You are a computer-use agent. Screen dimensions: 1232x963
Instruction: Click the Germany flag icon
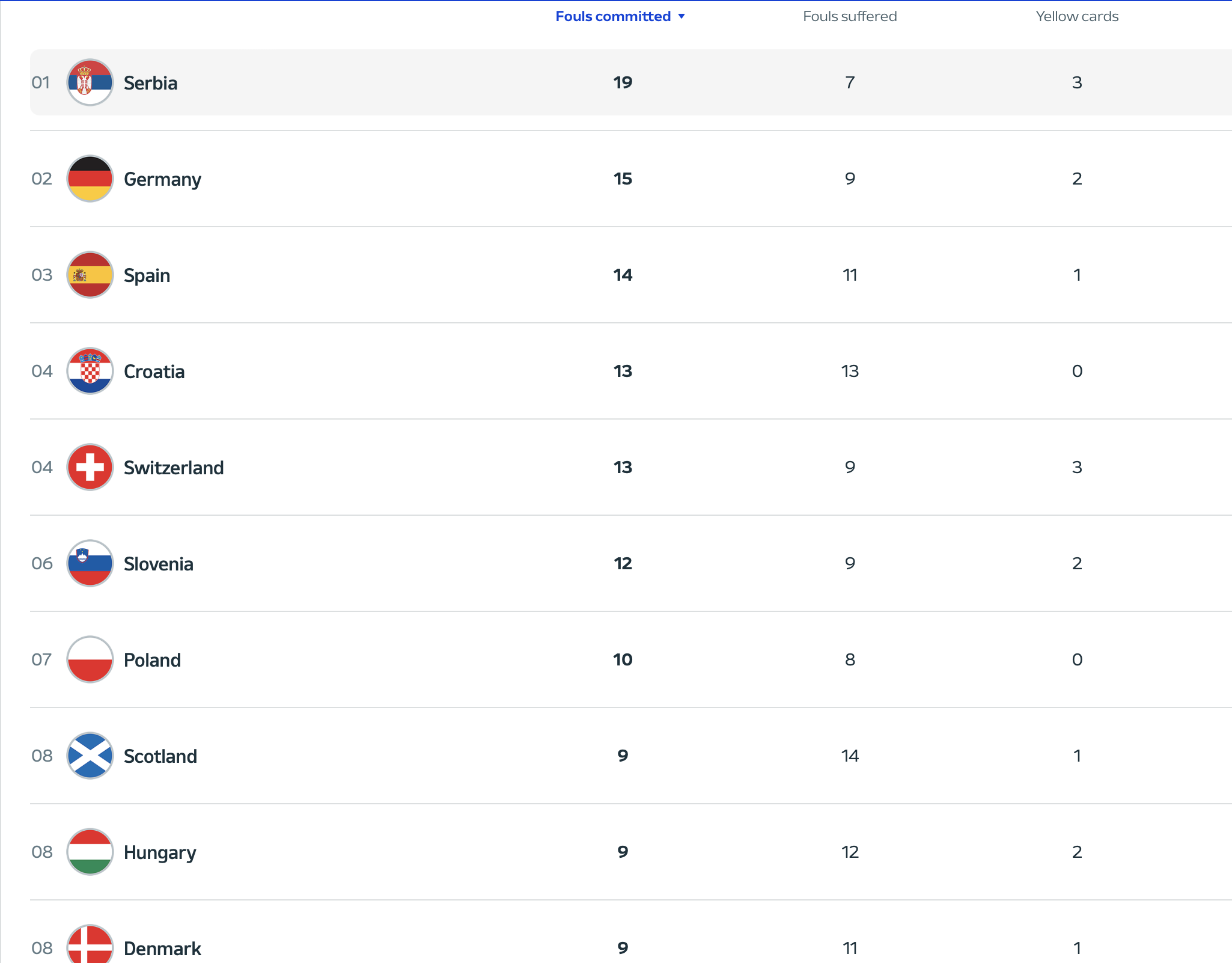90,179
